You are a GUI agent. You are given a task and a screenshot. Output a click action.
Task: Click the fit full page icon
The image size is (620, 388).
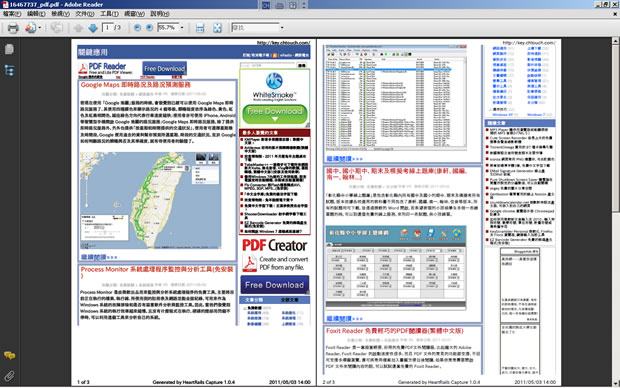point(217,28)
